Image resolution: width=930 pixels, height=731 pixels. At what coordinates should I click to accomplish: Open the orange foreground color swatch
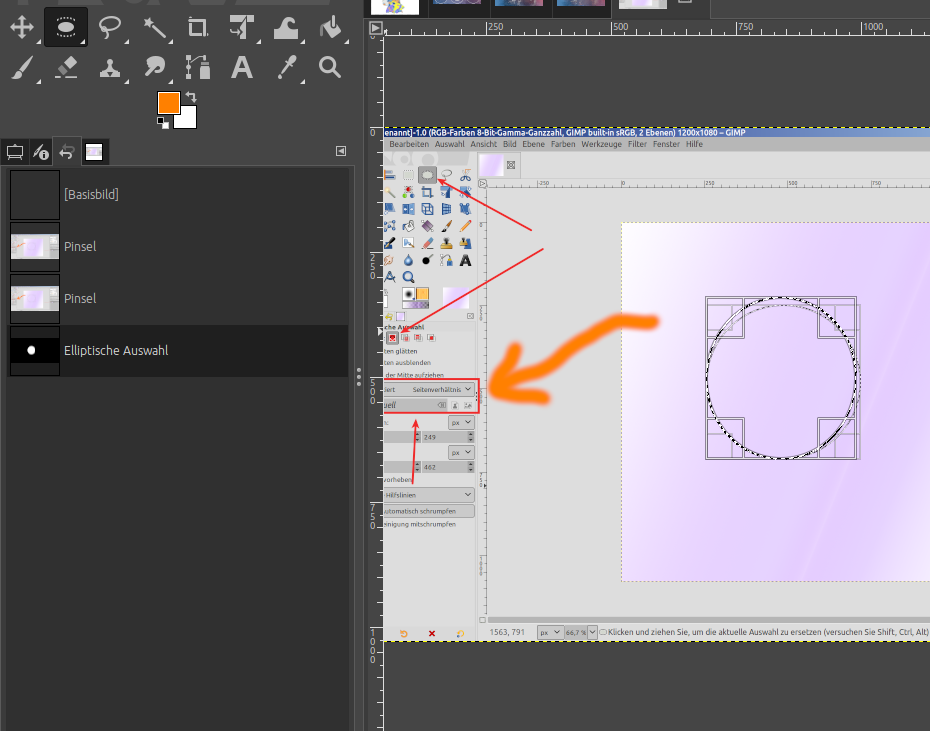click(x=167, y=102)
